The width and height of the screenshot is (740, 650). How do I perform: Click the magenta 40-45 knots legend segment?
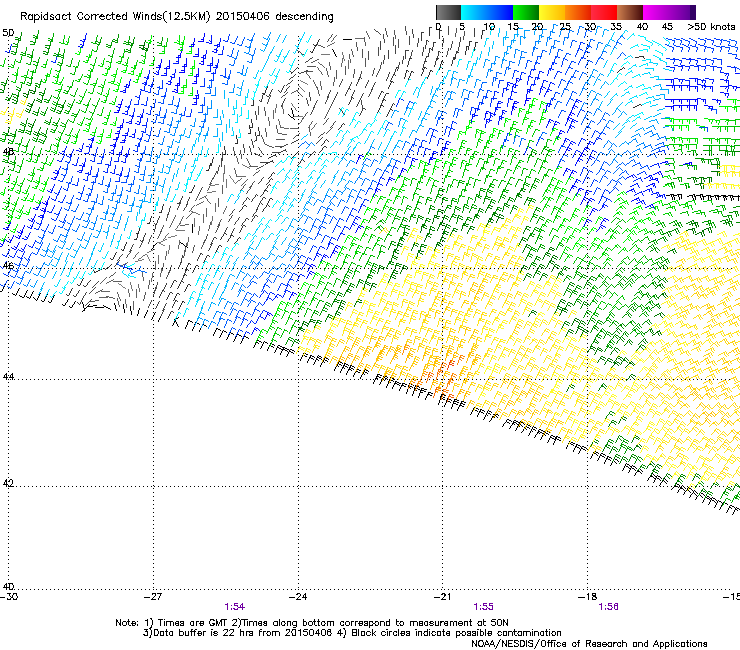[656, 12]
